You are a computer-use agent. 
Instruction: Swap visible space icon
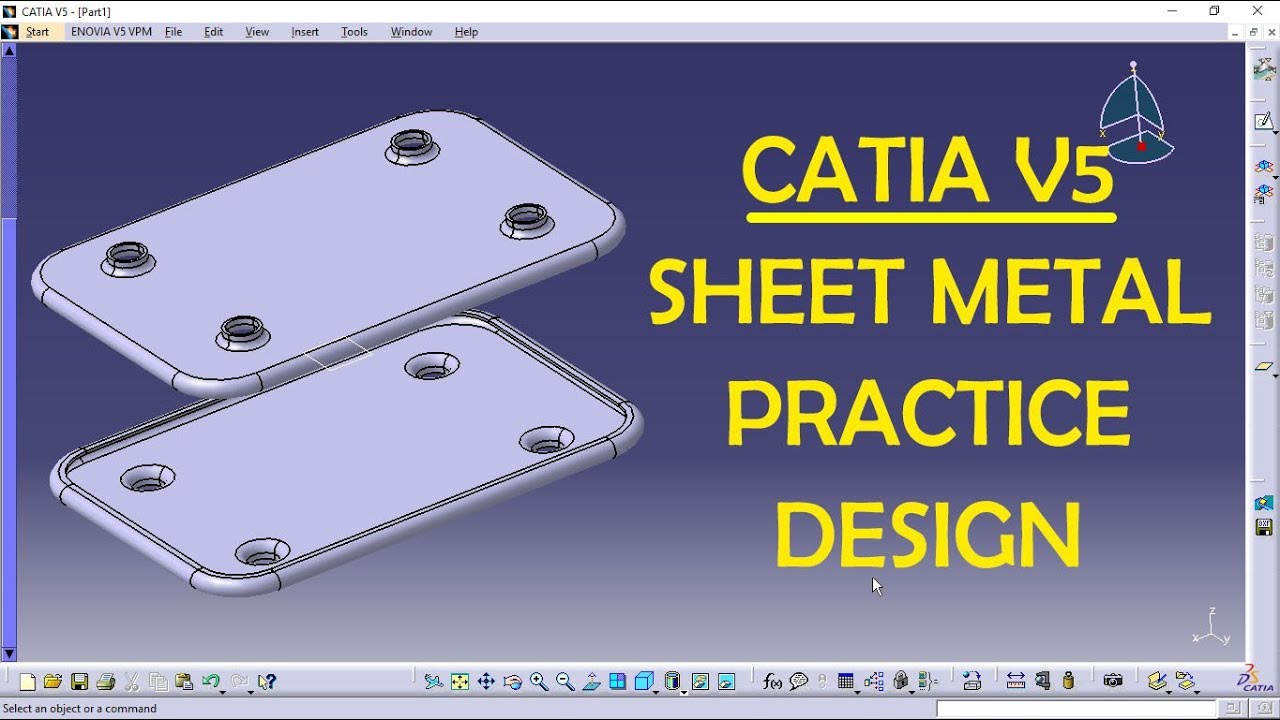(x=727, y=682)
